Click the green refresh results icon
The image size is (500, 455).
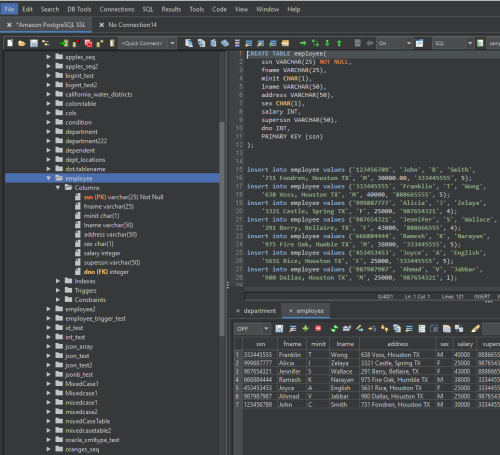tap(334, 329)
